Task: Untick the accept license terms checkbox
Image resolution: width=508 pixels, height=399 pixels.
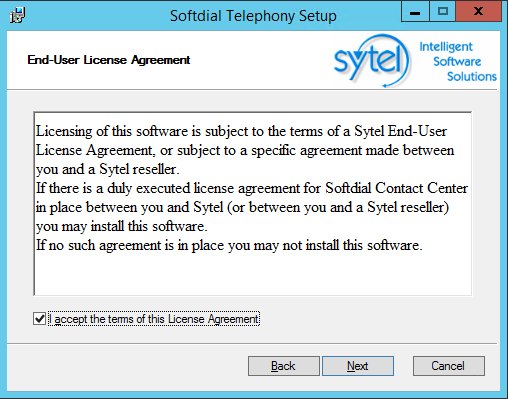Action: click(39, 319)
